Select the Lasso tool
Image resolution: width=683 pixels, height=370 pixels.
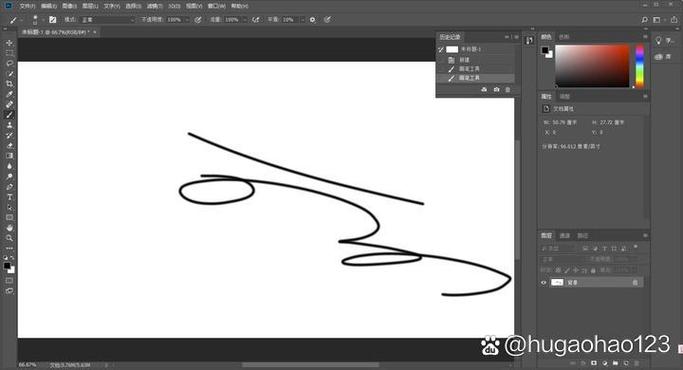coord(10,63)
